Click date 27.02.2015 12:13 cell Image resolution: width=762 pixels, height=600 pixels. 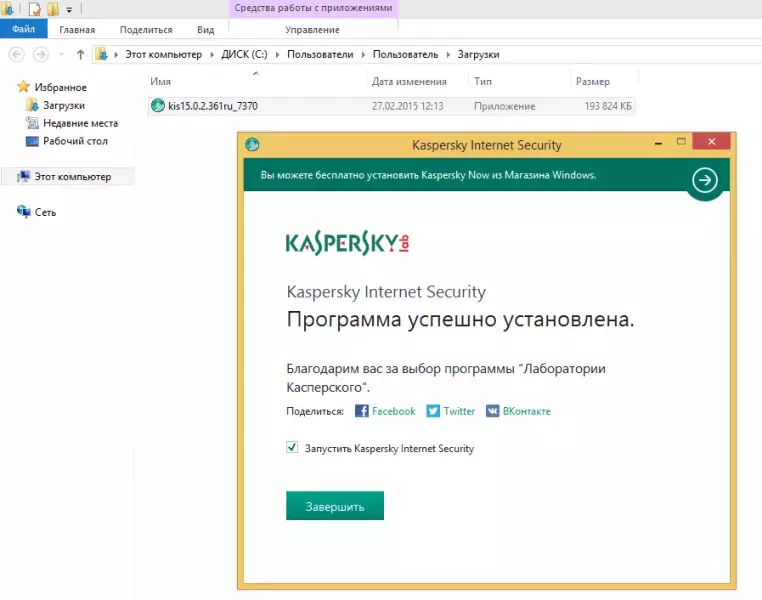[408, 106]
